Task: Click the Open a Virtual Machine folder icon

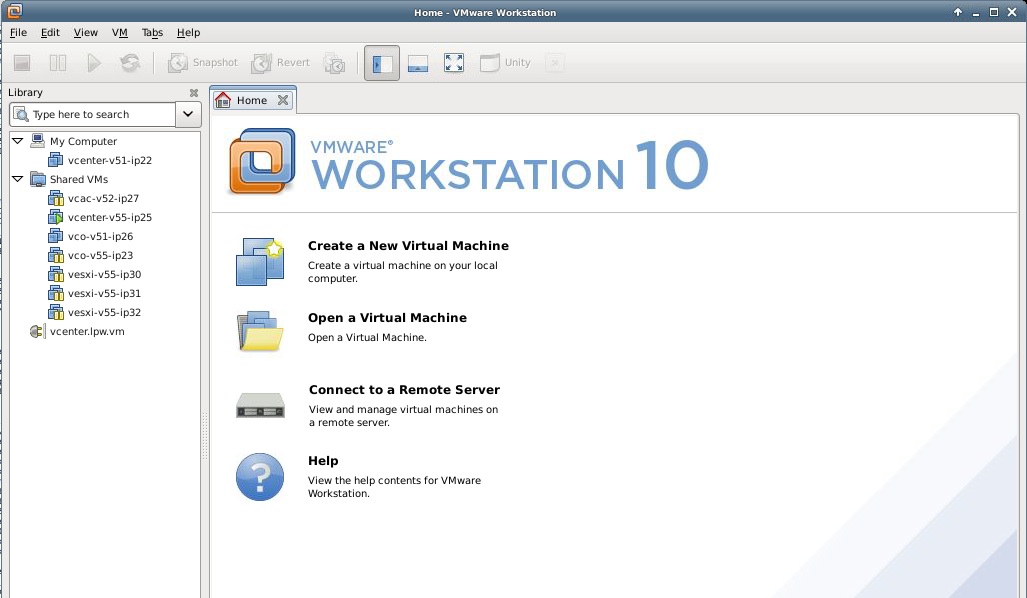Action: 261,331
